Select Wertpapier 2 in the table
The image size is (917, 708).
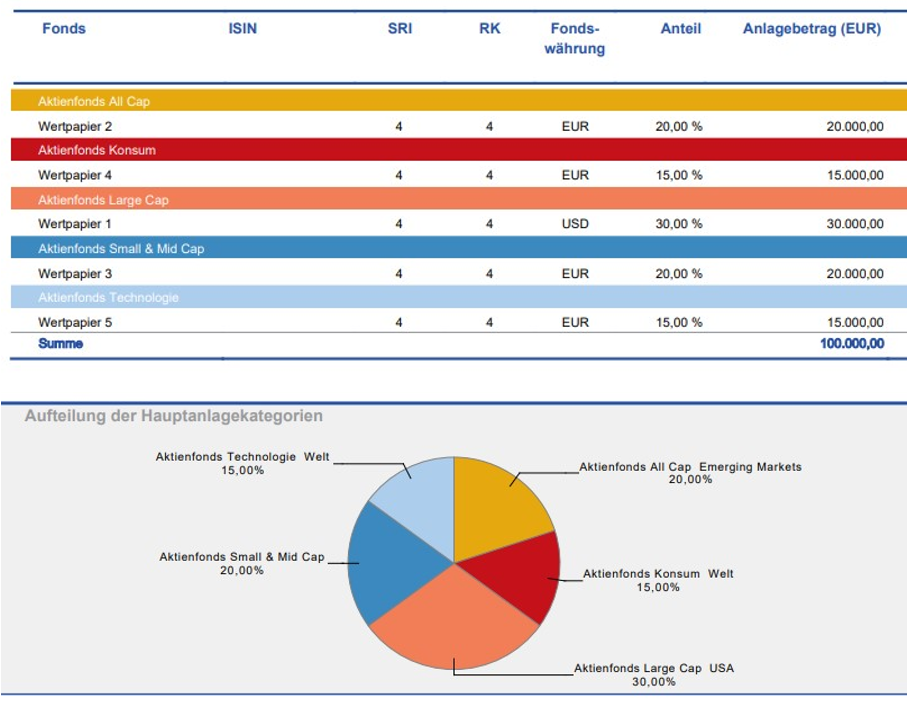coord(75,126)
